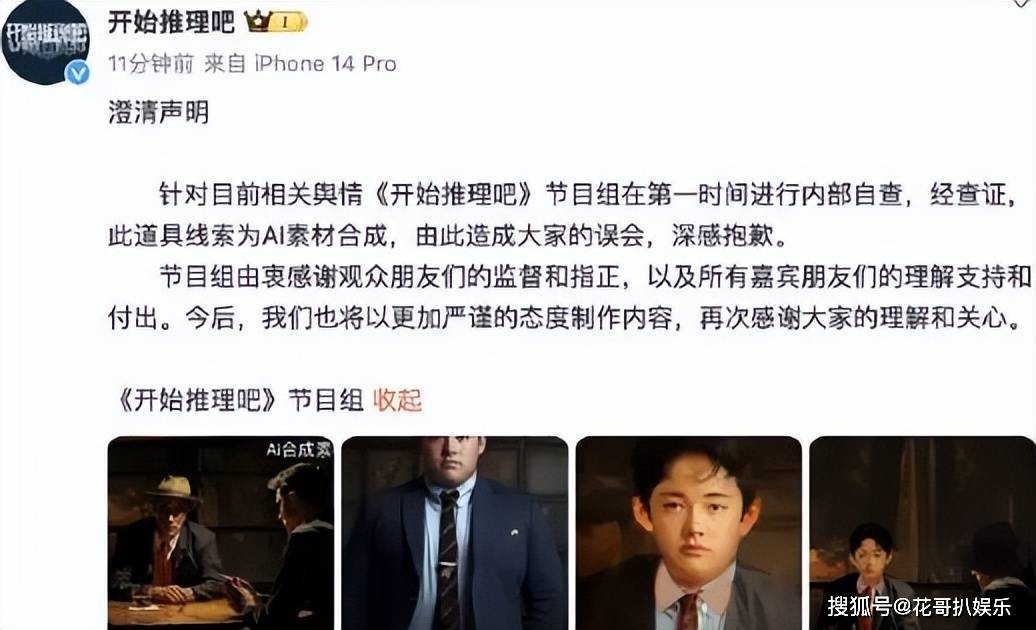Click the 澄清声明 heading text
Image resolution: width=1036 pixels, height=630 pixels.
(159, 112)
